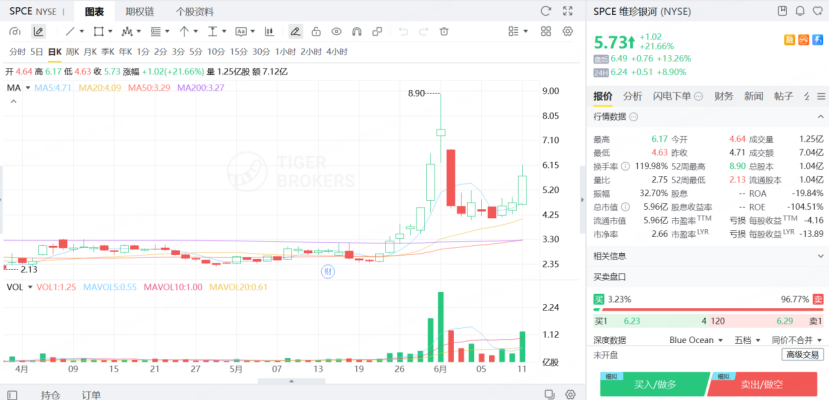Open the chart list layout dropdown
Screen dimensions: 829x400
click(x=518, y=32)
